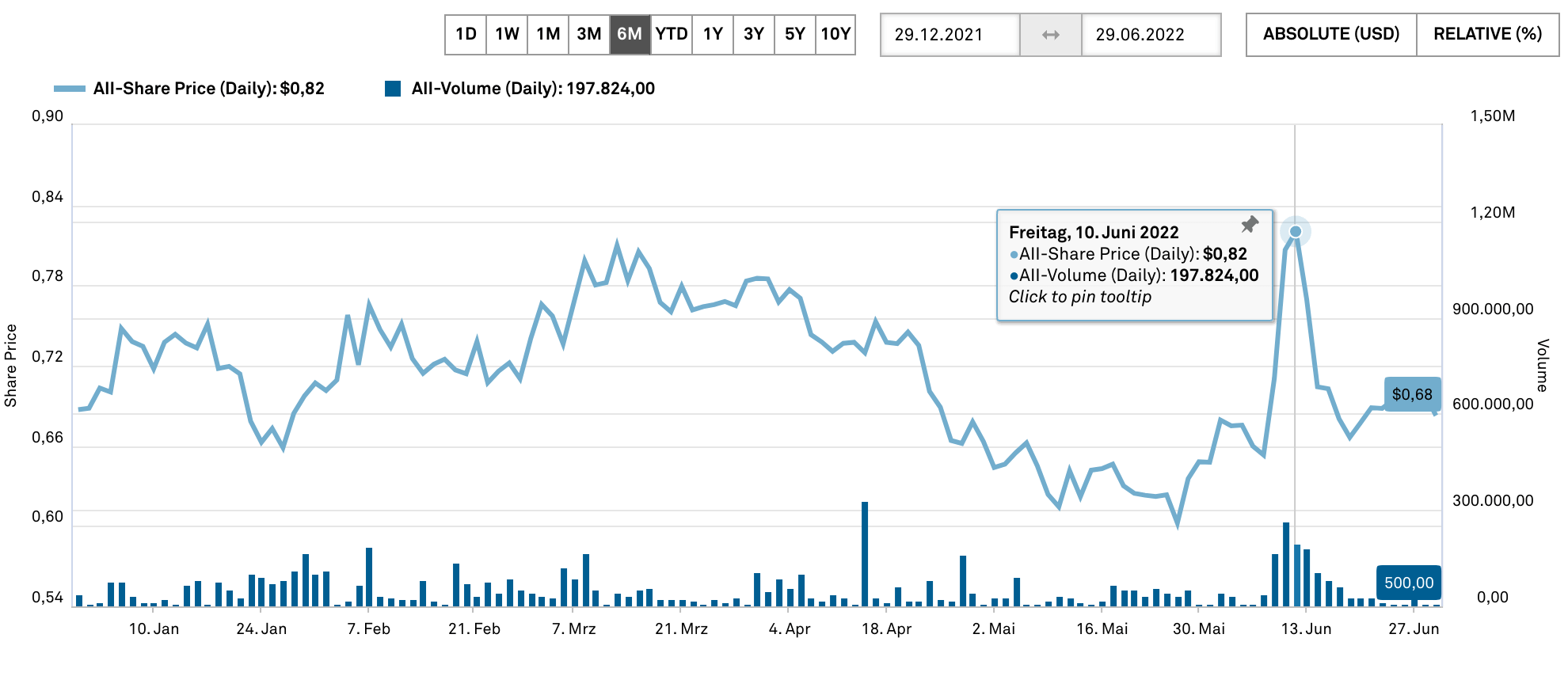Select the 1D time range
The width and height of the screenshot is (1568, 676).
click(466, 34)
